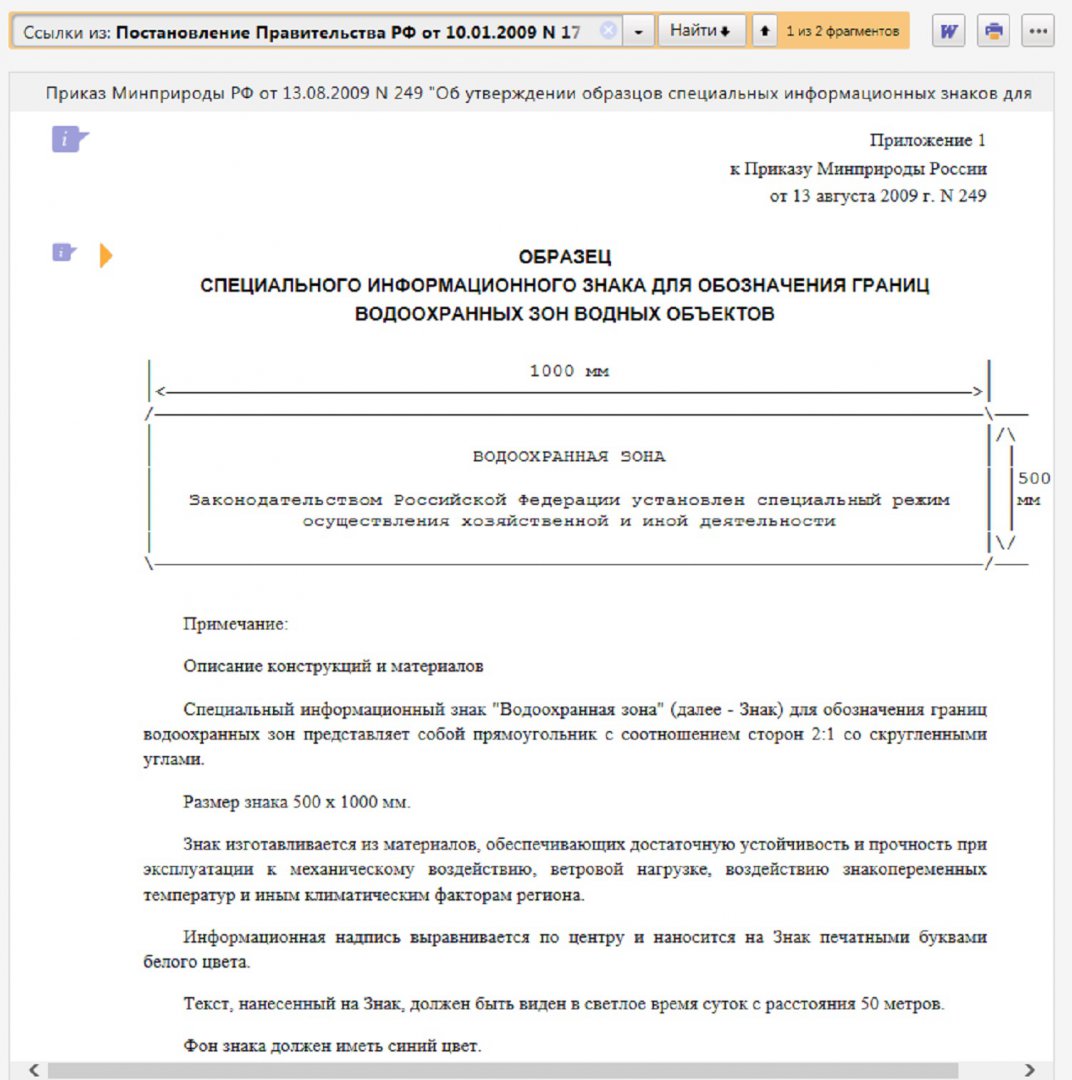Click into the 'Ссылки из: Постановление Правительства' field
This screenshot has height=1080, width=1072.
coord(300,31)
